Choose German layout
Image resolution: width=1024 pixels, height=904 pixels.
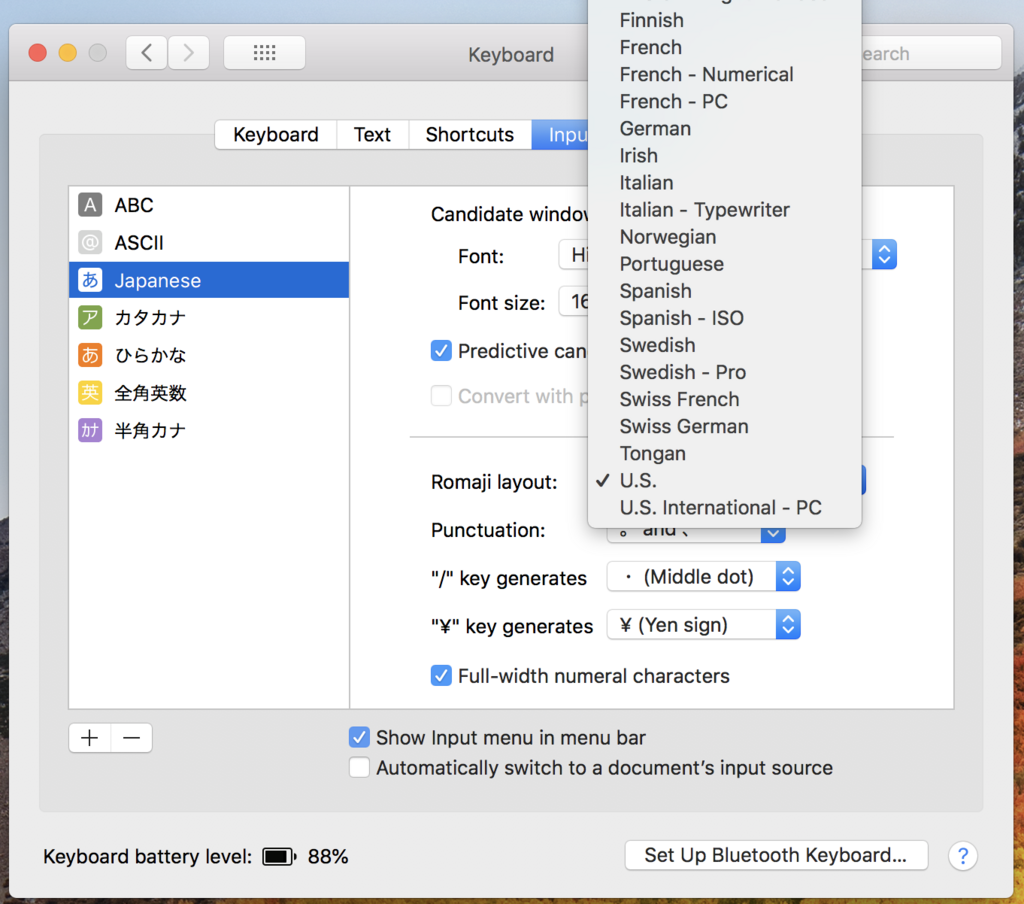(x=724, y=129)
